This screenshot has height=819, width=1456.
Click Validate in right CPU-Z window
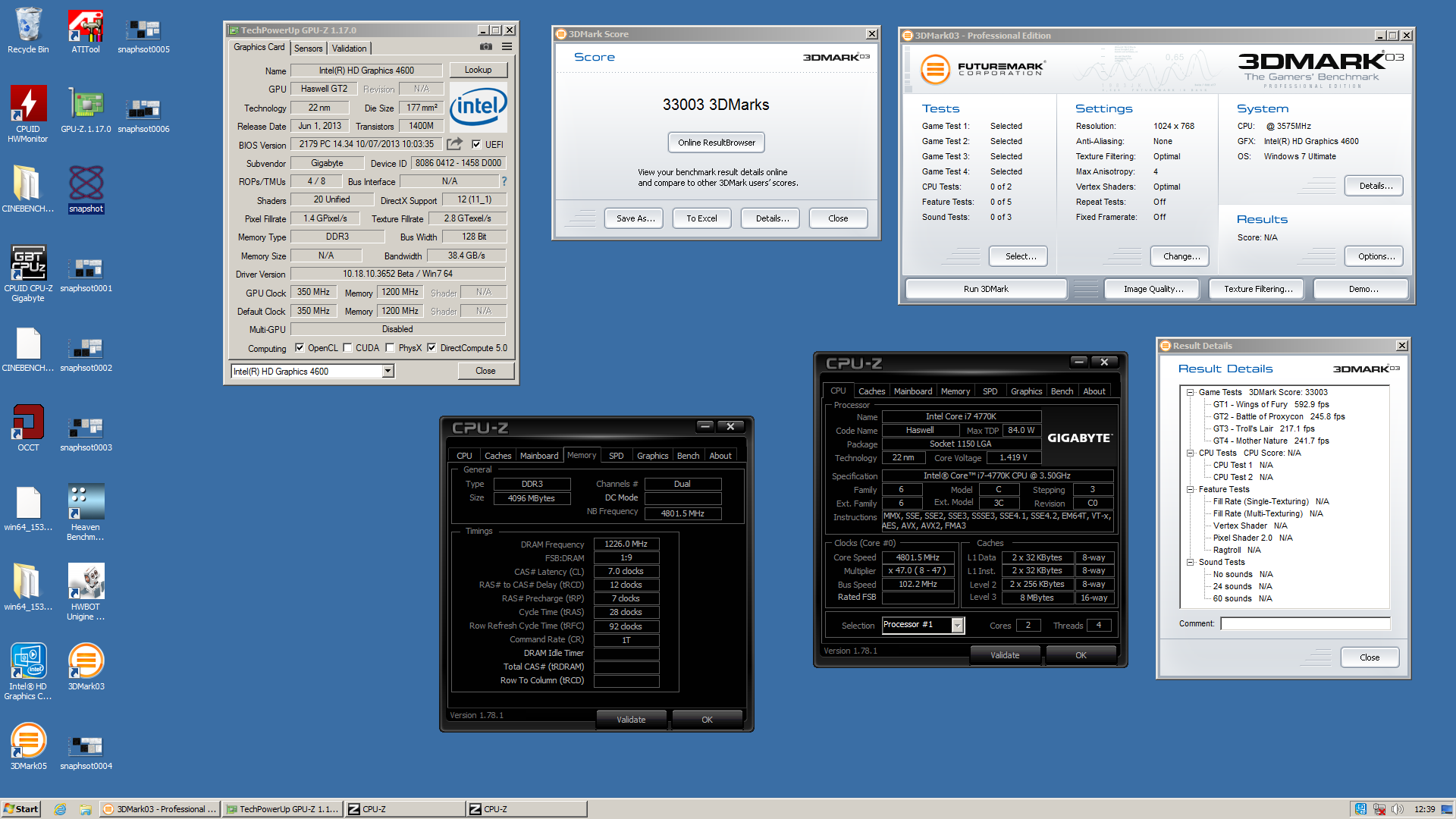[x=1005, y=655]
